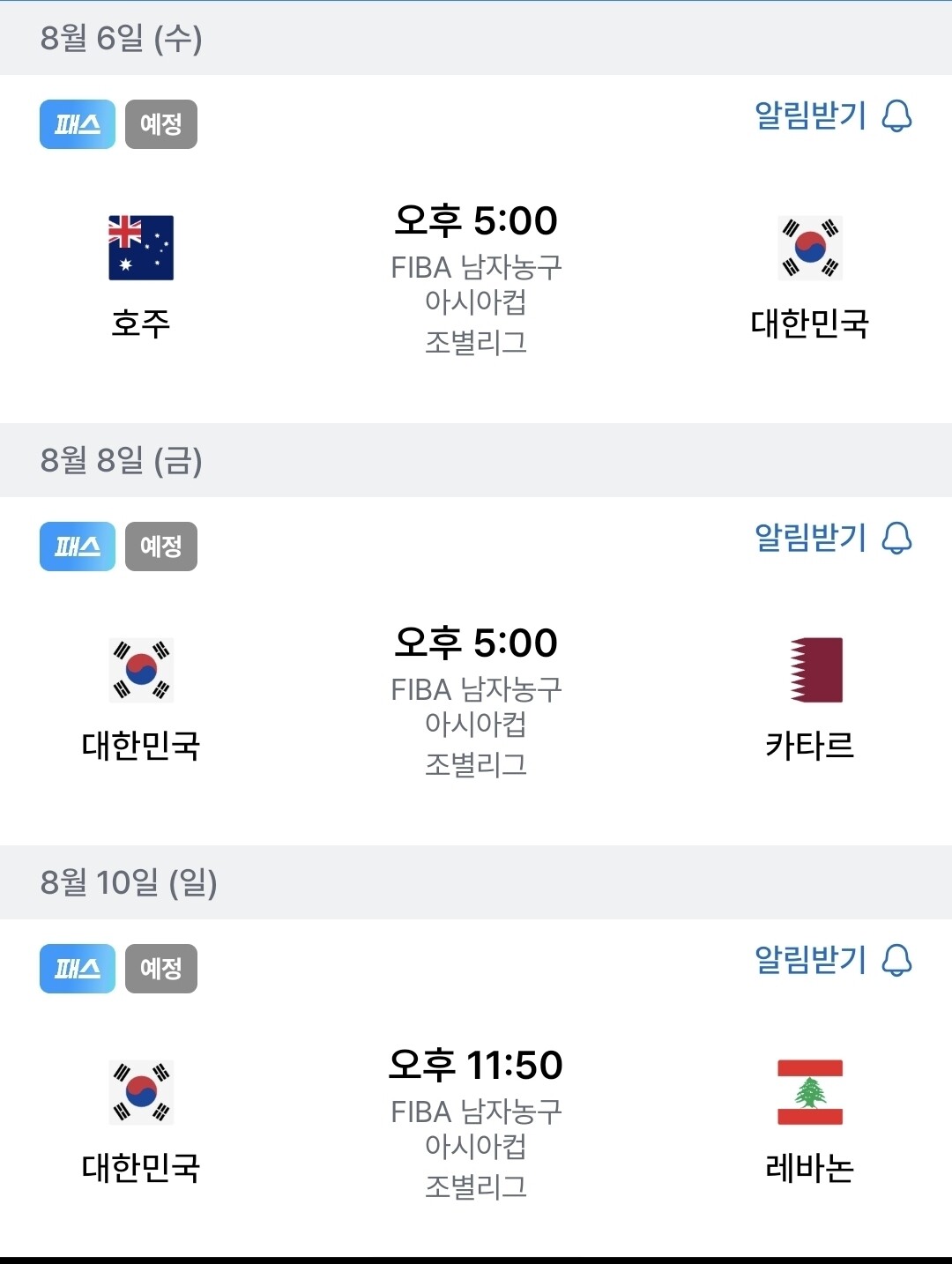
Task: Tap the 예정 status badge on Aug 10 match
Action: point(161,969)
